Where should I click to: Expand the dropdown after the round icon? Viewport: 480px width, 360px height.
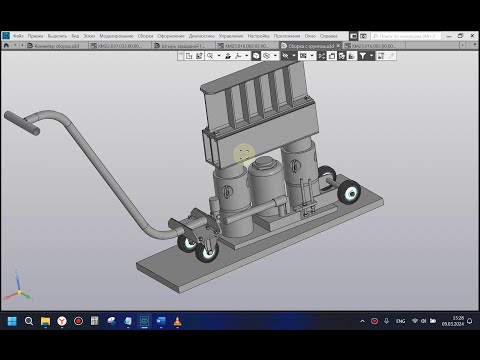pos(275,56)
